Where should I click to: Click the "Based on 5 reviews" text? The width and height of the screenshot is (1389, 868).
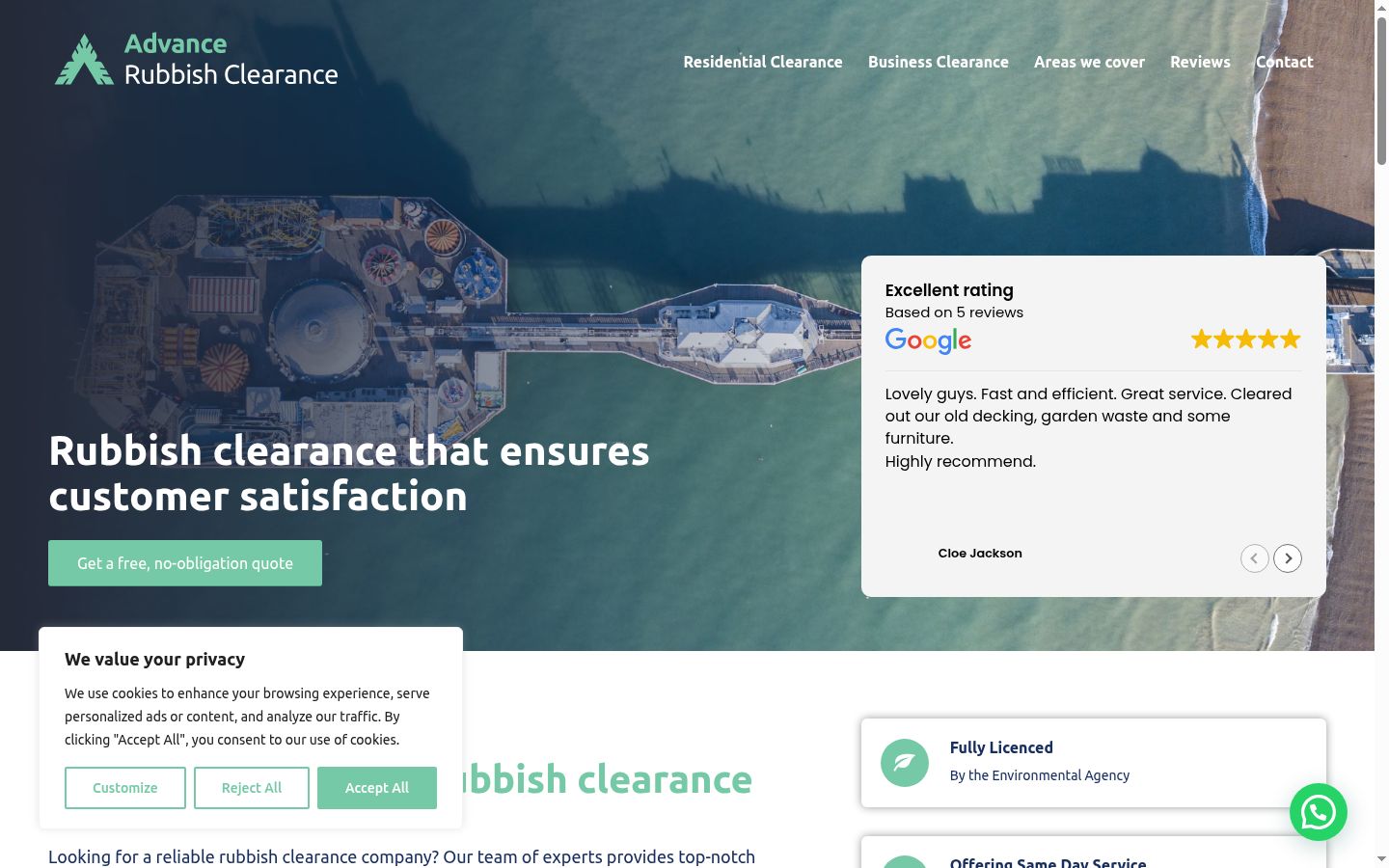click(x=954, y=312)
